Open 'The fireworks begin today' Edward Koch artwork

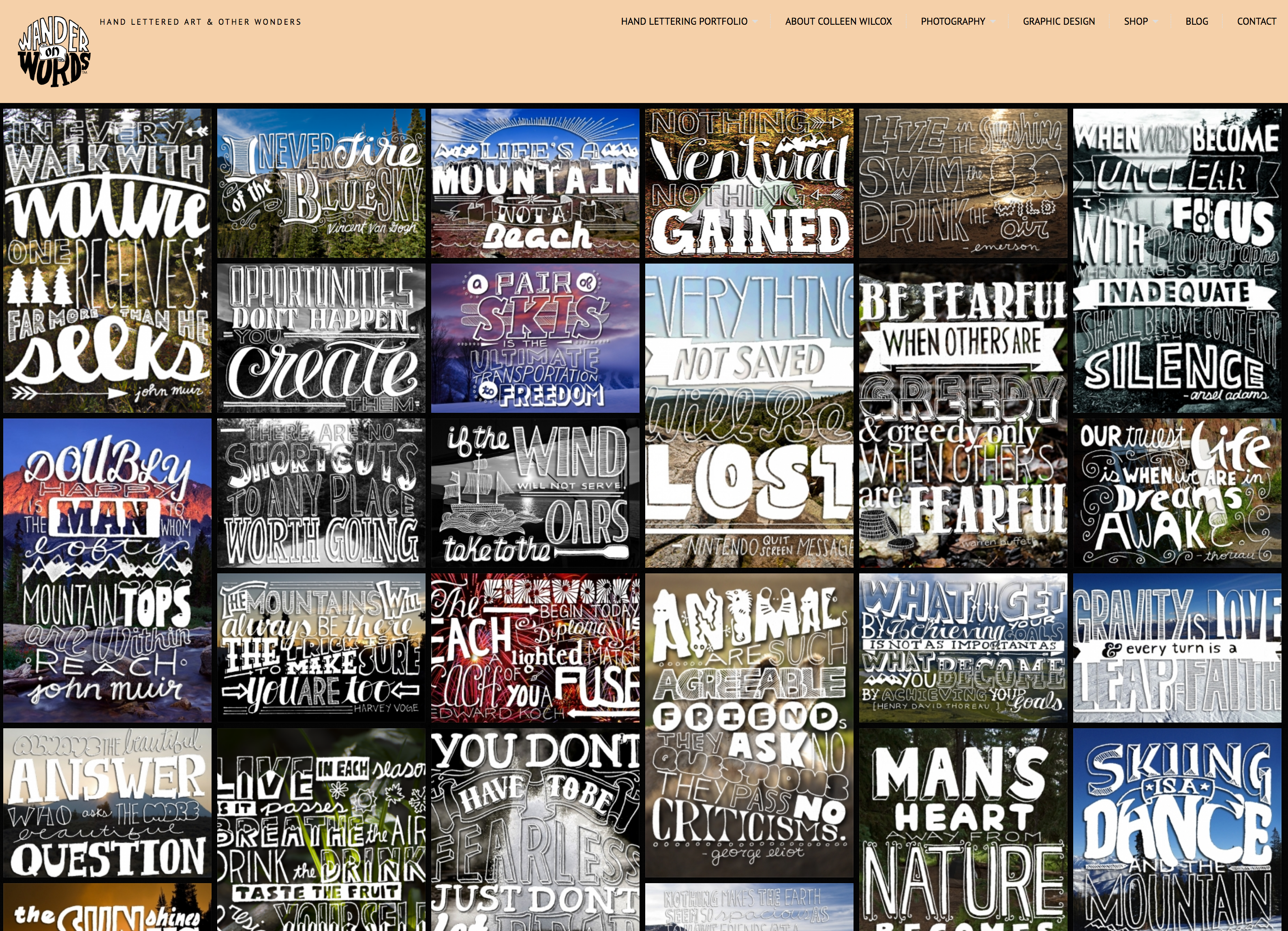click(535, 648)
